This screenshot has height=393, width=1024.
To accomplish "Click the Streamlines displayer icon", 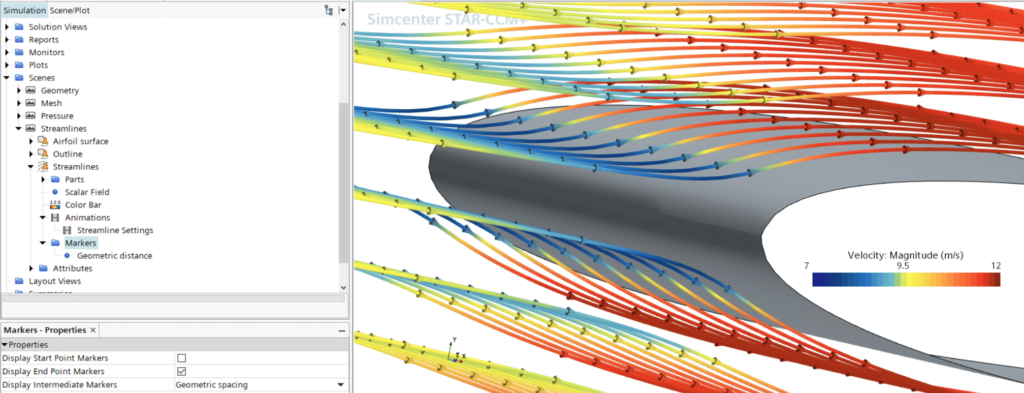I will point(42,166).
